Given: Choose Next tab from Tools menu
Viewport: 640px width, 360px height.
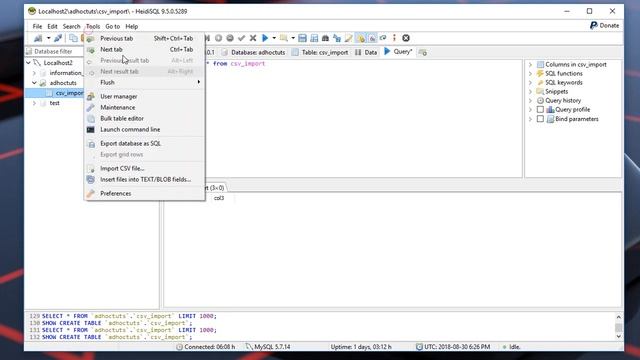Looking at the screenshot, I should (x=144, y=49).
